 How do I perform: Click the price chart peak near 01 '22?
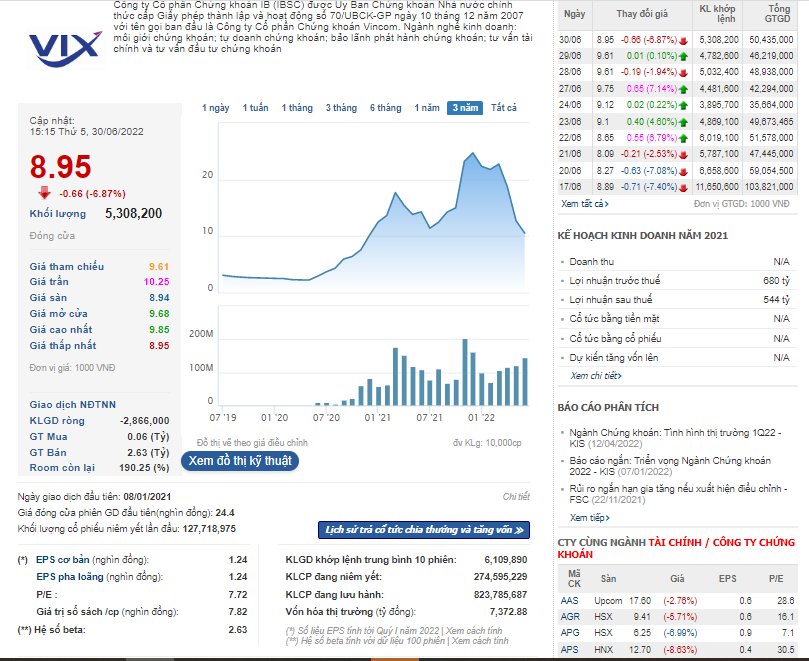(473, 153)
